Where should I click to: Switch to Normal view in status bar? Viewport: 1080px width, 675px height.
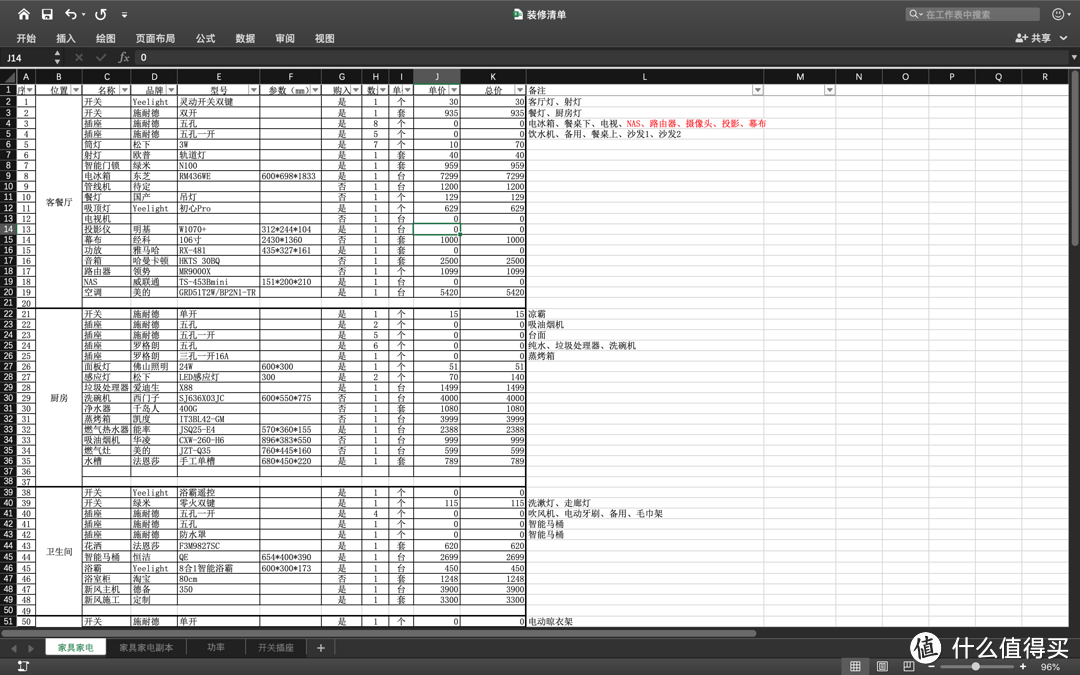point(855,666)
